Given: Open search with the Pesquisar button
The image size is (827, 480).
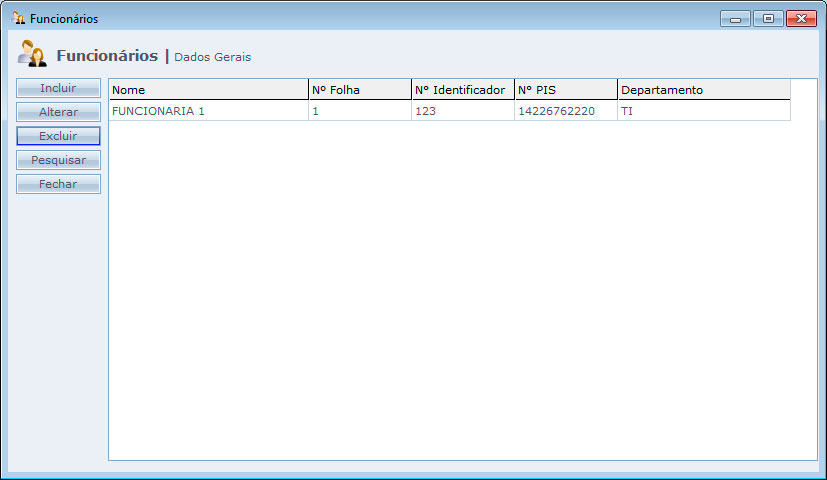Looking at the screenshot, I should coord(58,160).
